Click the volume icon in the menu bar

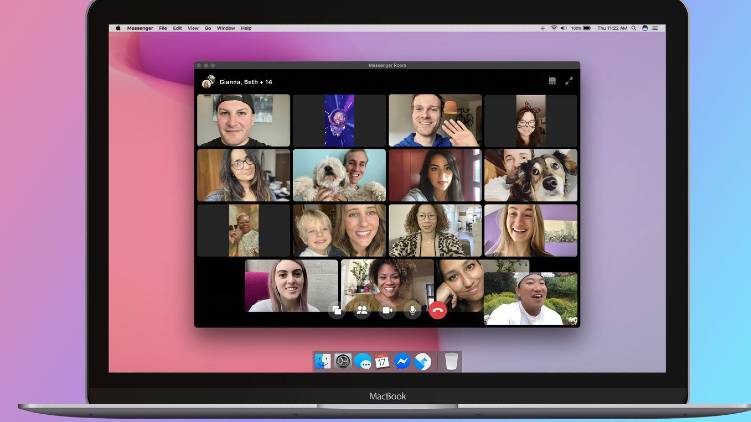[564, 28]
